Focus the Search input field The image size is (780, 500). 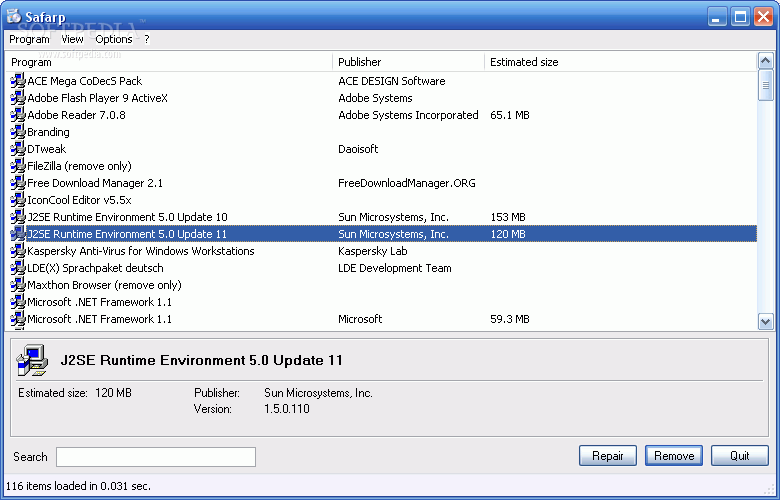156,457
